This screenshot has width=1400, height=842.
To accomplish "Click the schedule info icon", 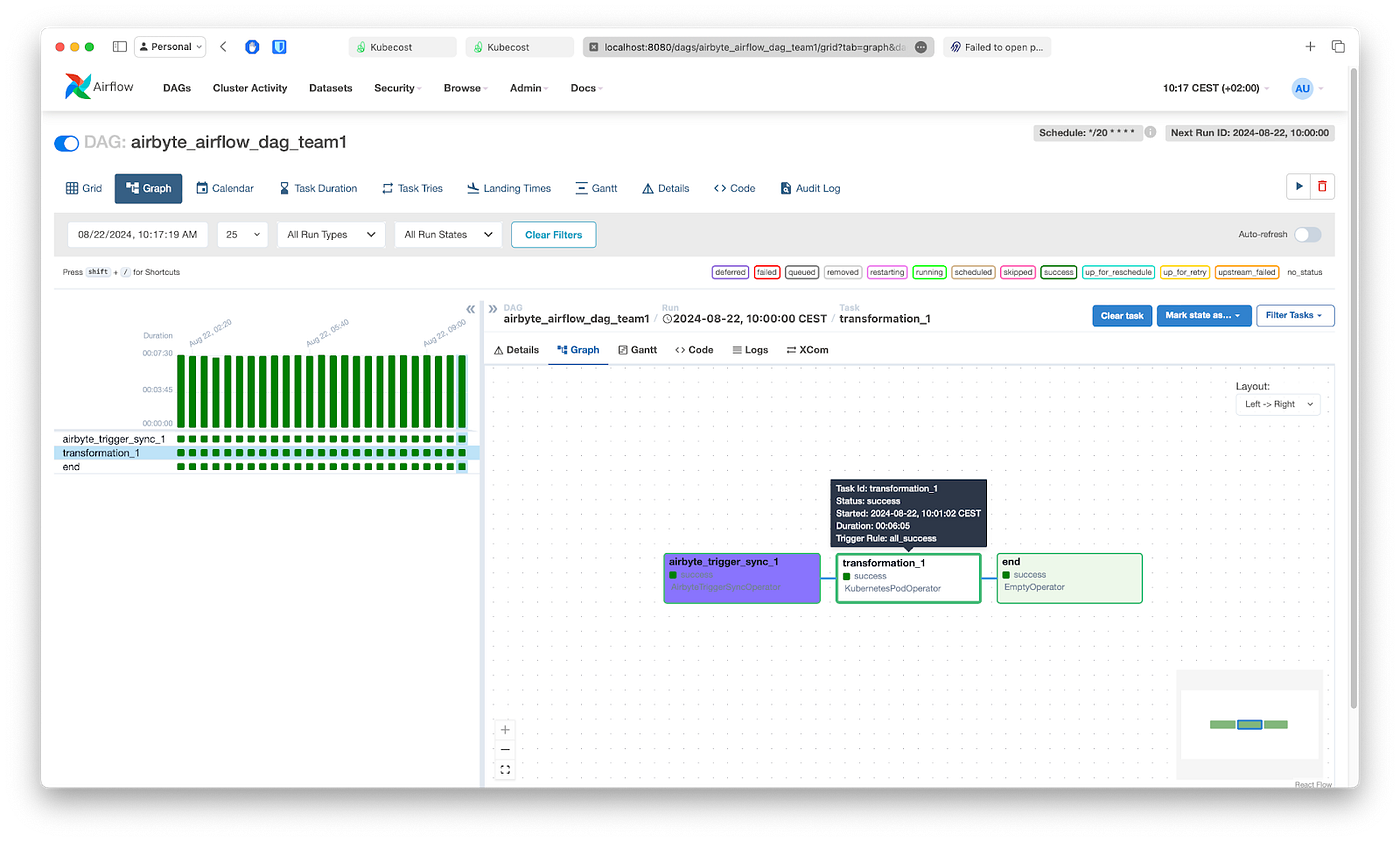I will coord(1150,133).
